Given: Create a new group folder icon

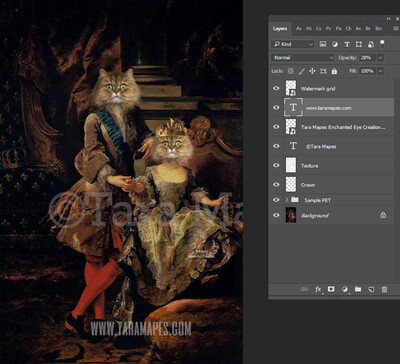Looking at the screenshot, I should pyautogui.click(x=358, y=289).
